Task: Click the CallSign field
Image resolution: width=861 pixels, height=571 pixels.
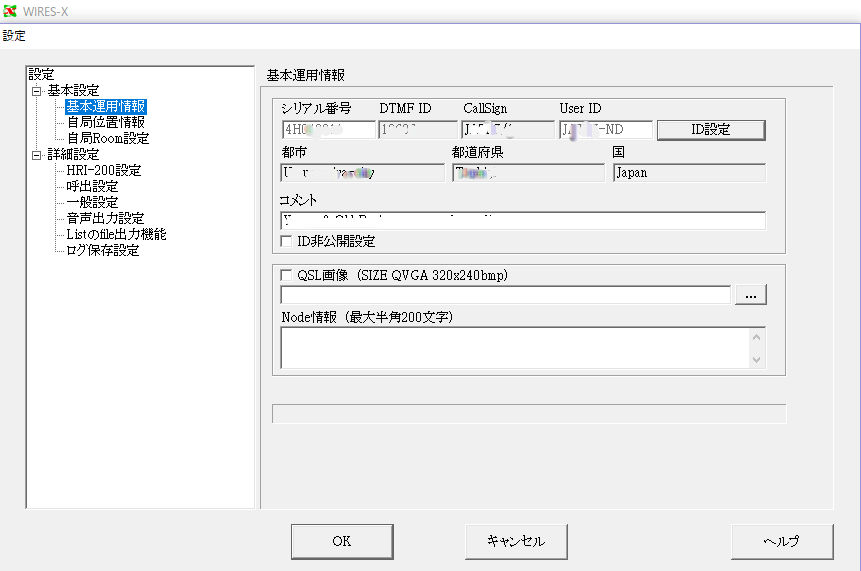Action: click(508, 130)
